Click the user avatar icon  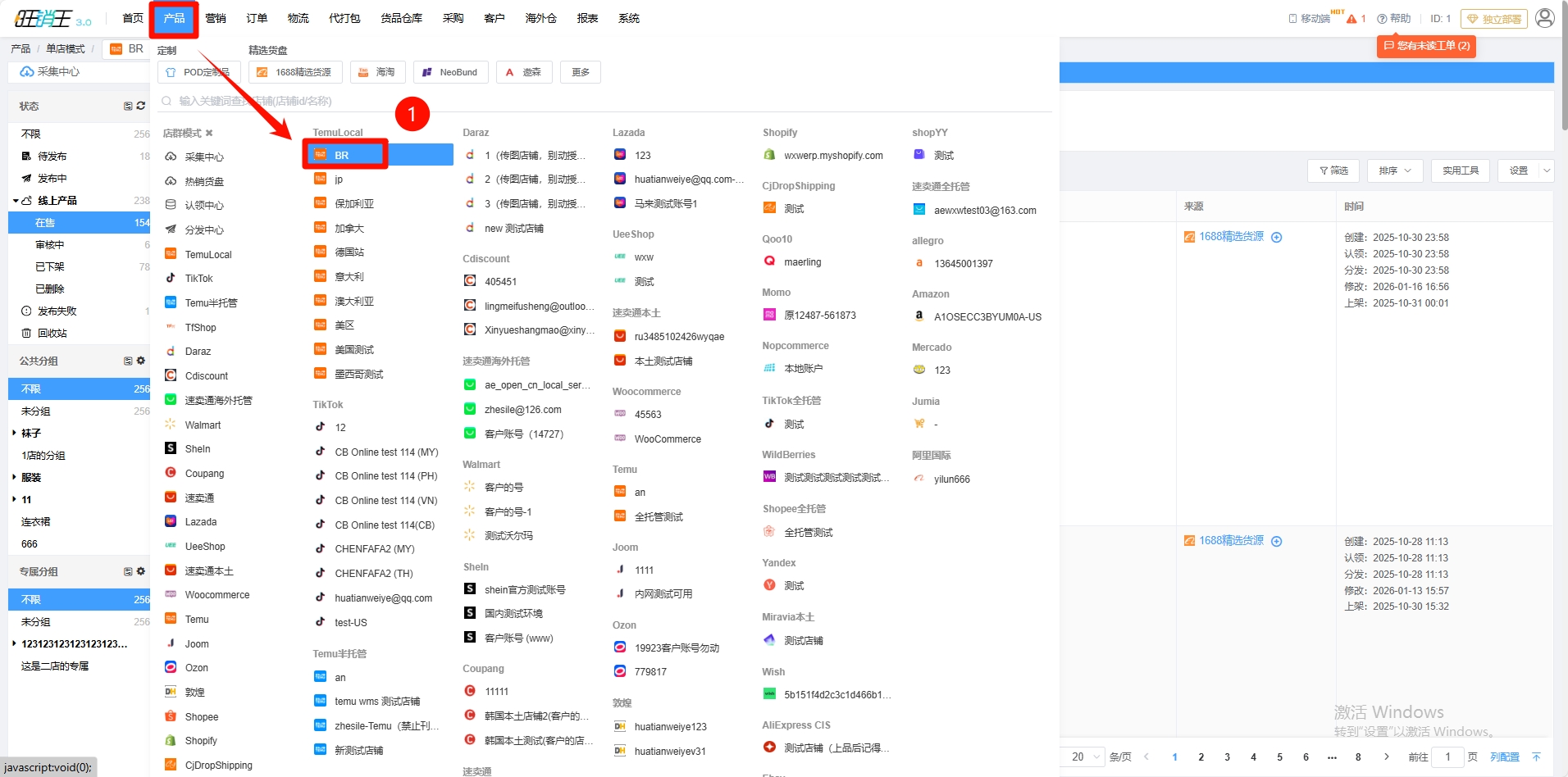click(1544, 18)
